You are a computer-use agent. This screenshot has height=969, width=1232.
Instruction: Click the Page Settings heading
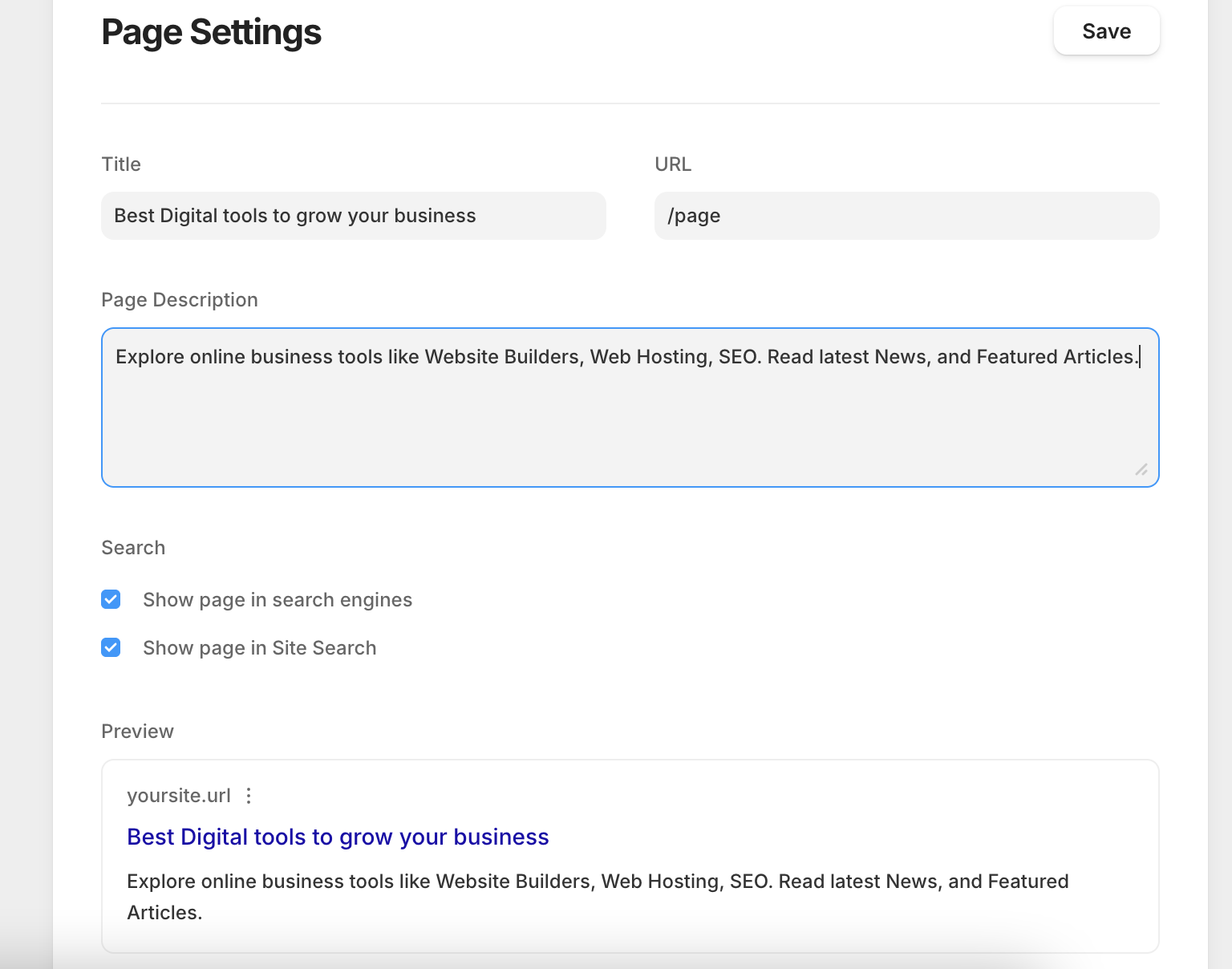point(211,32)
